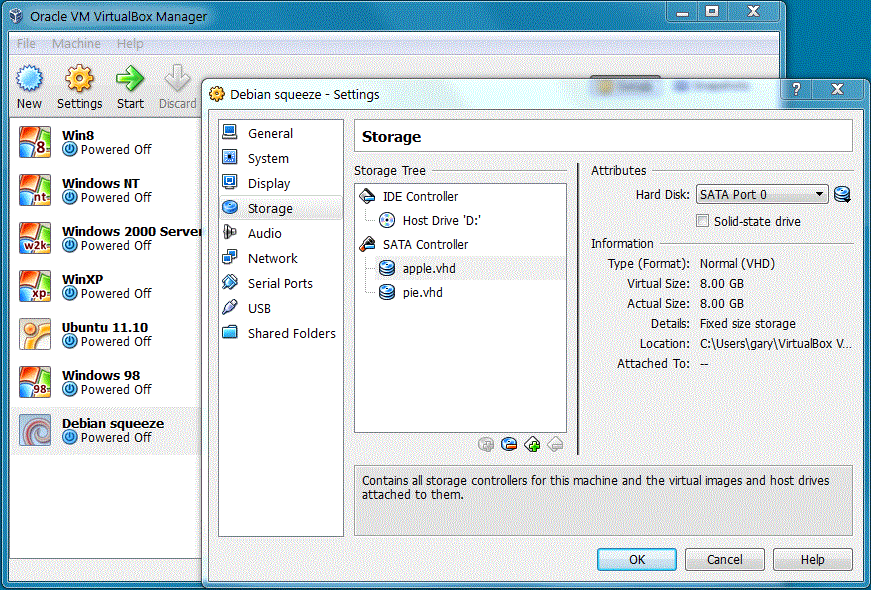The image size is (871, 590).
Task: Click the Discard toolbar icon
Action: [x=178, y=79]
